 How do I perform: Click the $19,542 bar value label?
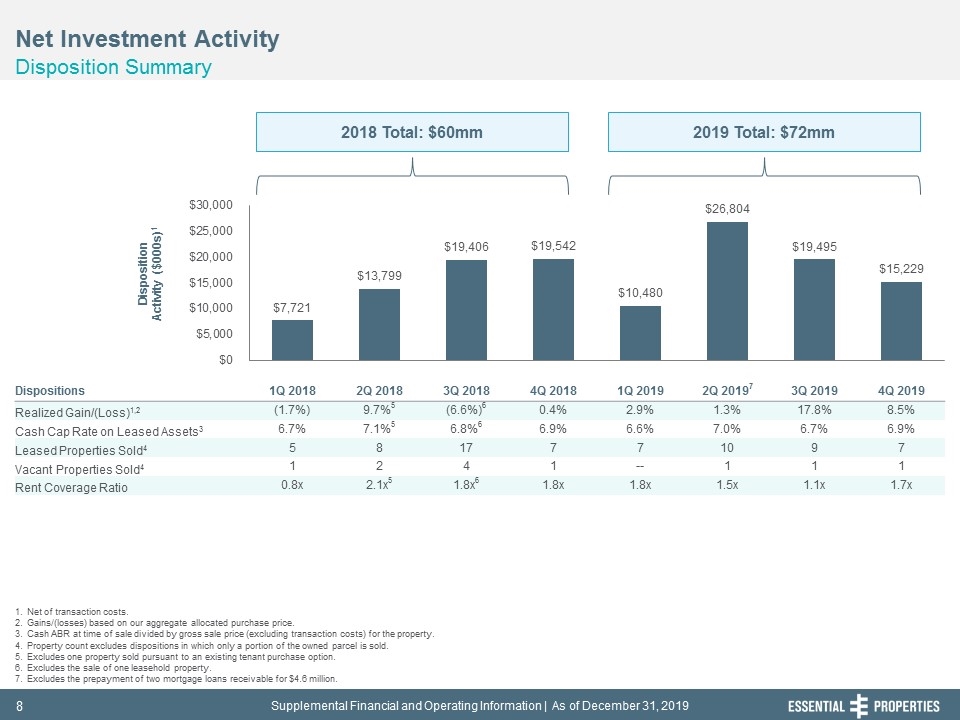point(553,246)
